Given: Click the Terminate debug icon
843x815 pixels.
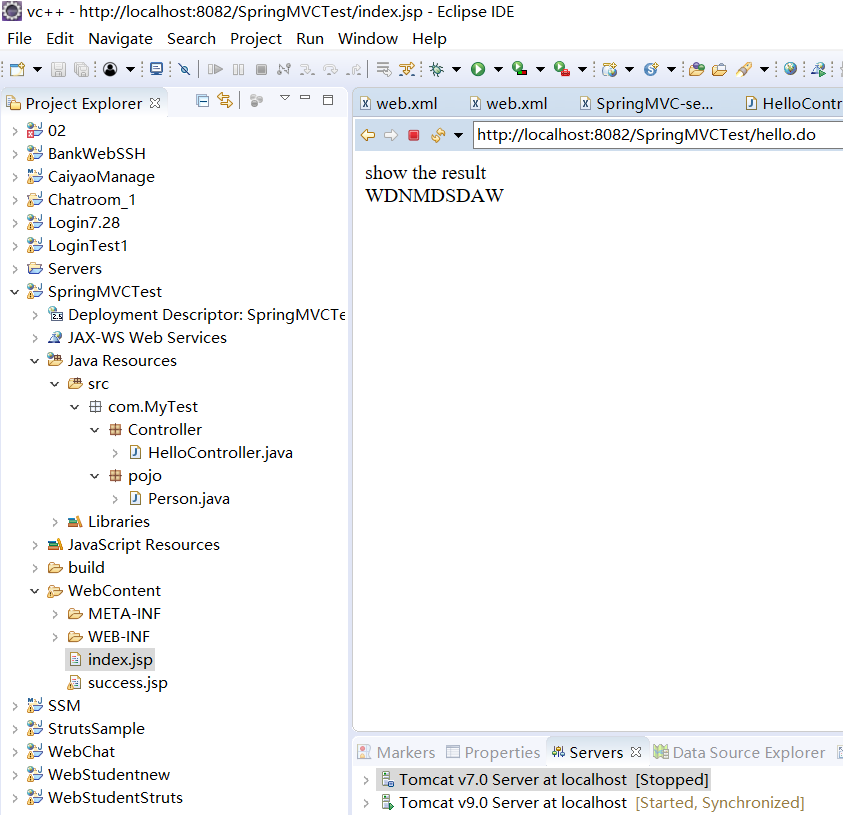Looking at the screenshot, I should tap(261, 69).
